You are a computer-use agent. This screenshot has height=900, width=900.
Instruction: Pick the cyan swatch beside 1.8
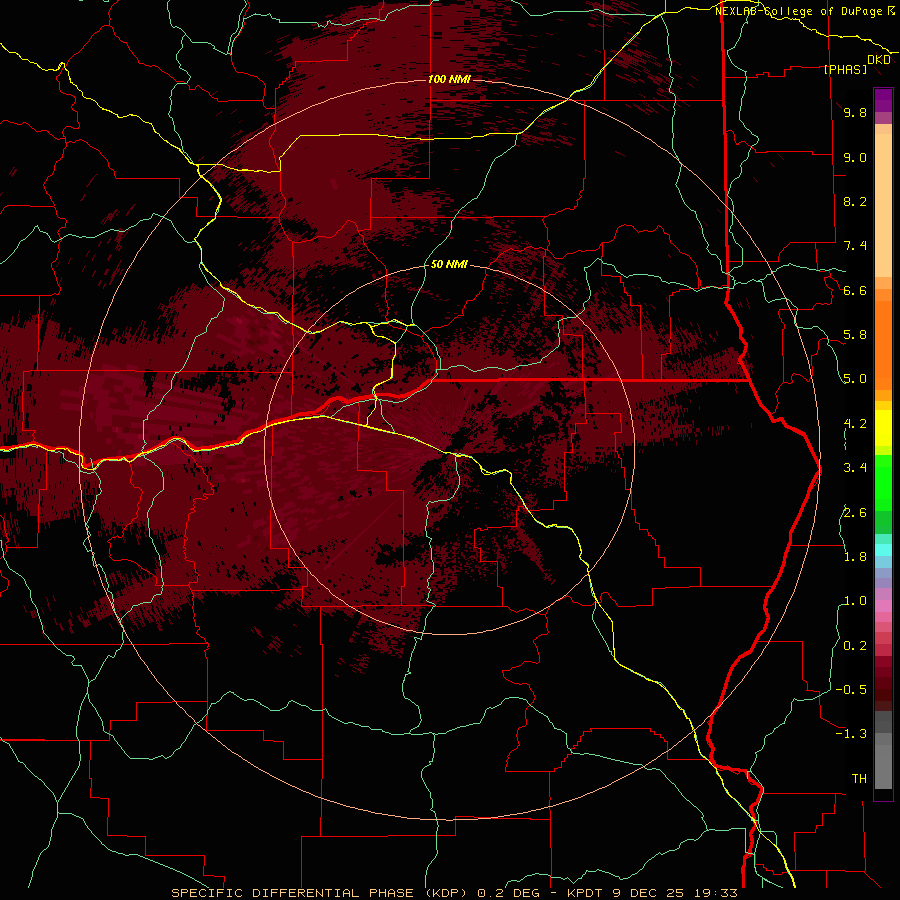(x=883, y=550)
